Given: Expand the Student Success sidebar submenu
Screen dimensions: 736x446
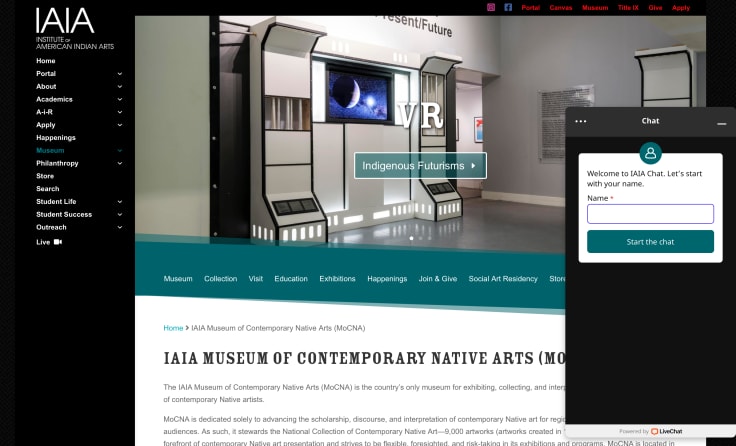Looking at the screenshot, I should click(x=120, y=214).
